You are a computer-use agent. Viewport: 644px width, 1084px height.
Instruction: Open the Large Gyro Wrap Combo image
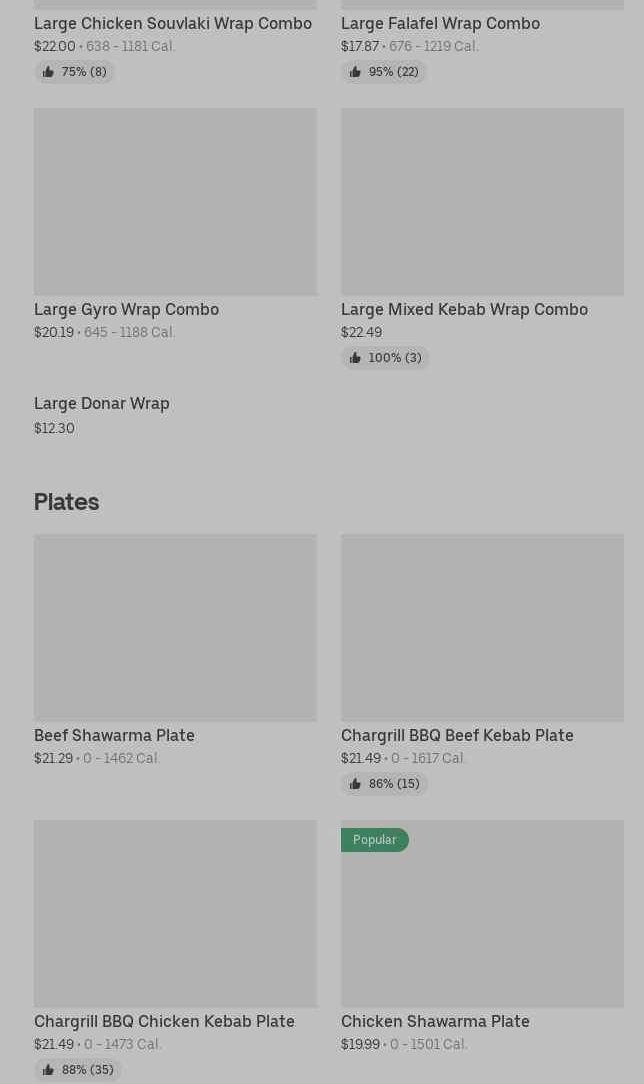click(x=176, y=201)
